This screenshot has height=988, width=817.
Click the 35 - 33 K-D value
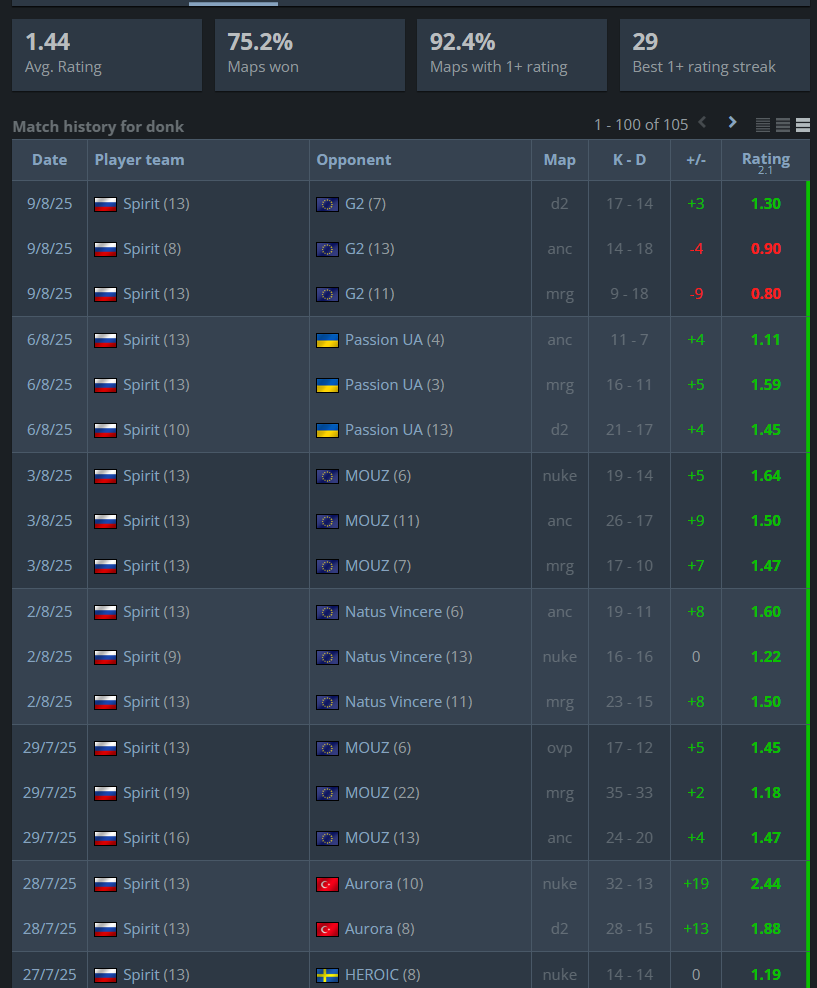(629, 793)
